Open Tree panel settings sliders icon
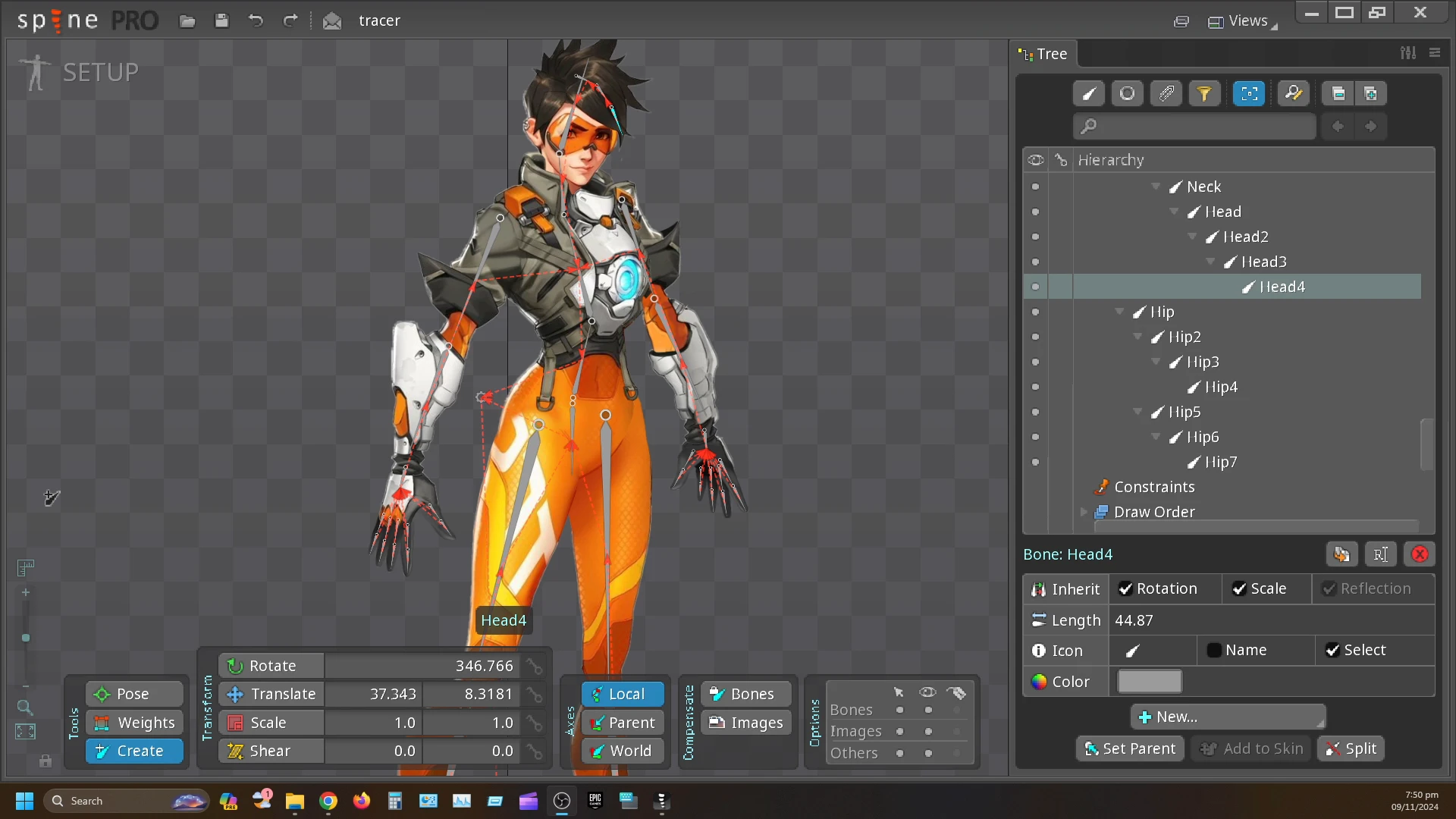 pos(1408,53)
